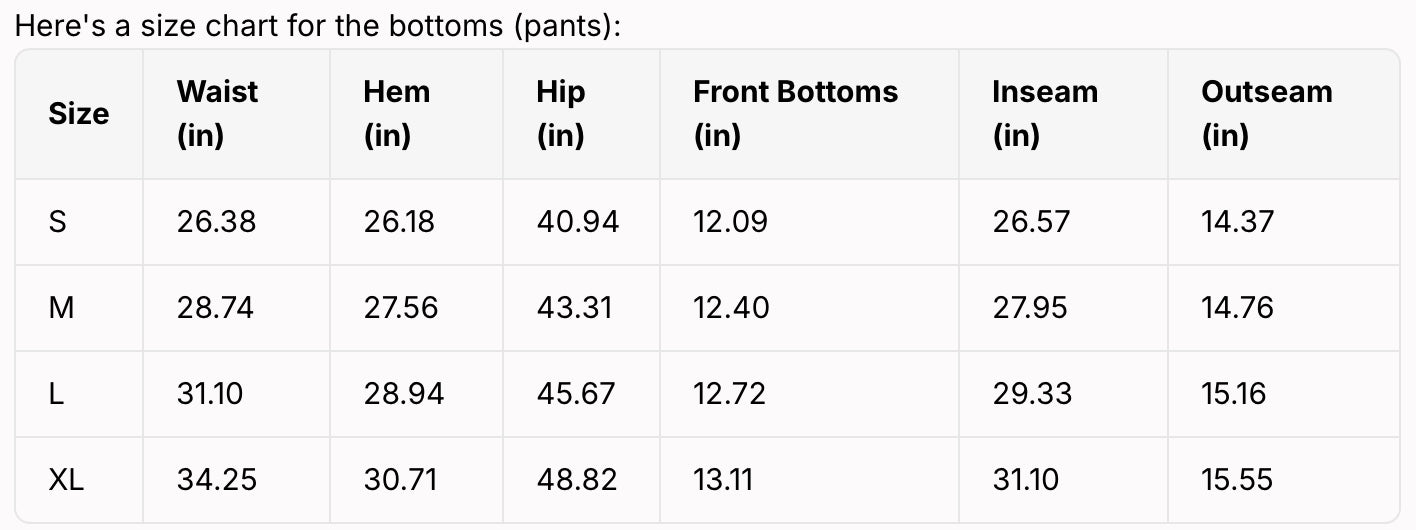This screenshot has width=1416, height=530.
Task: Click the inseam value 29.33
Action: (x=1031, y=393)
